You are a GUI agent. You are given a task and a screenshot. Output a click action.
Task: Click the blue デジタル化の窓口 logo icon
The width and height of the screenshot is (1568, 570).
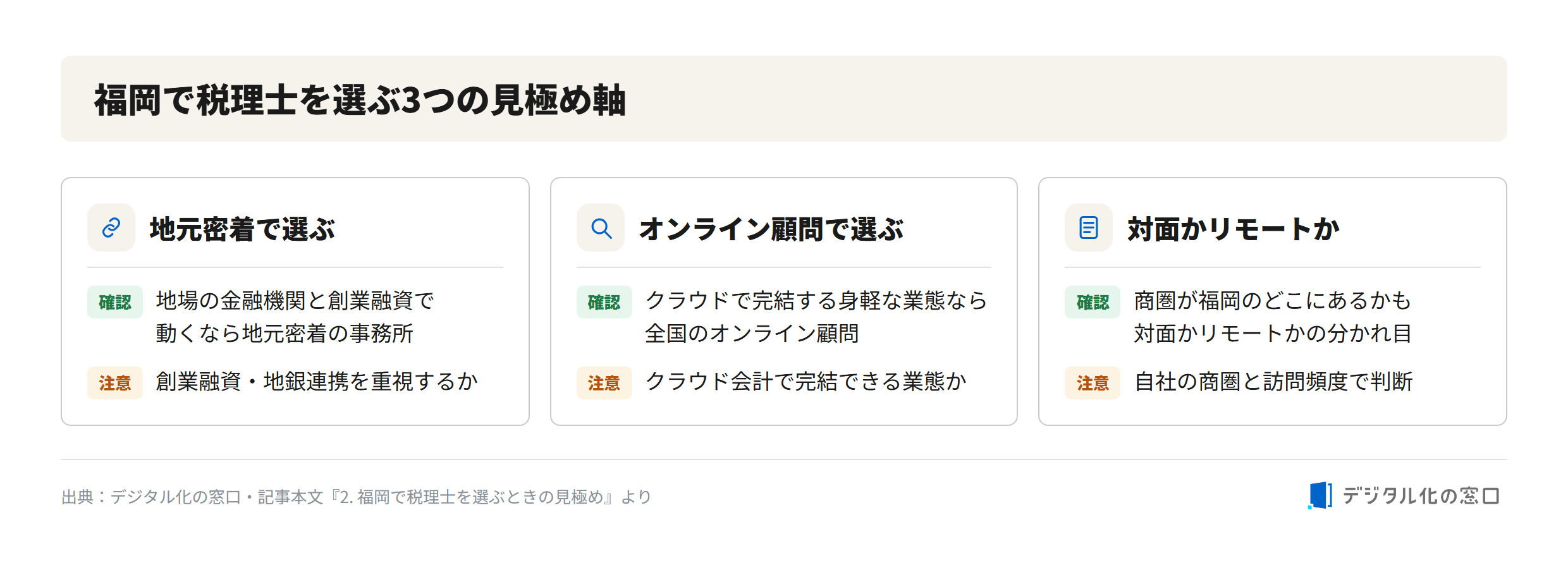tap(1320, 495)
